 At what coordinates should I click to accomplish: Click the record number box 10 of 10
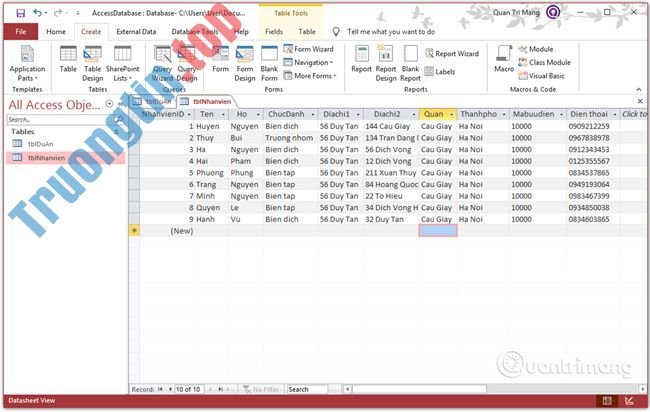pyautogui.click(x=189, y=389)
